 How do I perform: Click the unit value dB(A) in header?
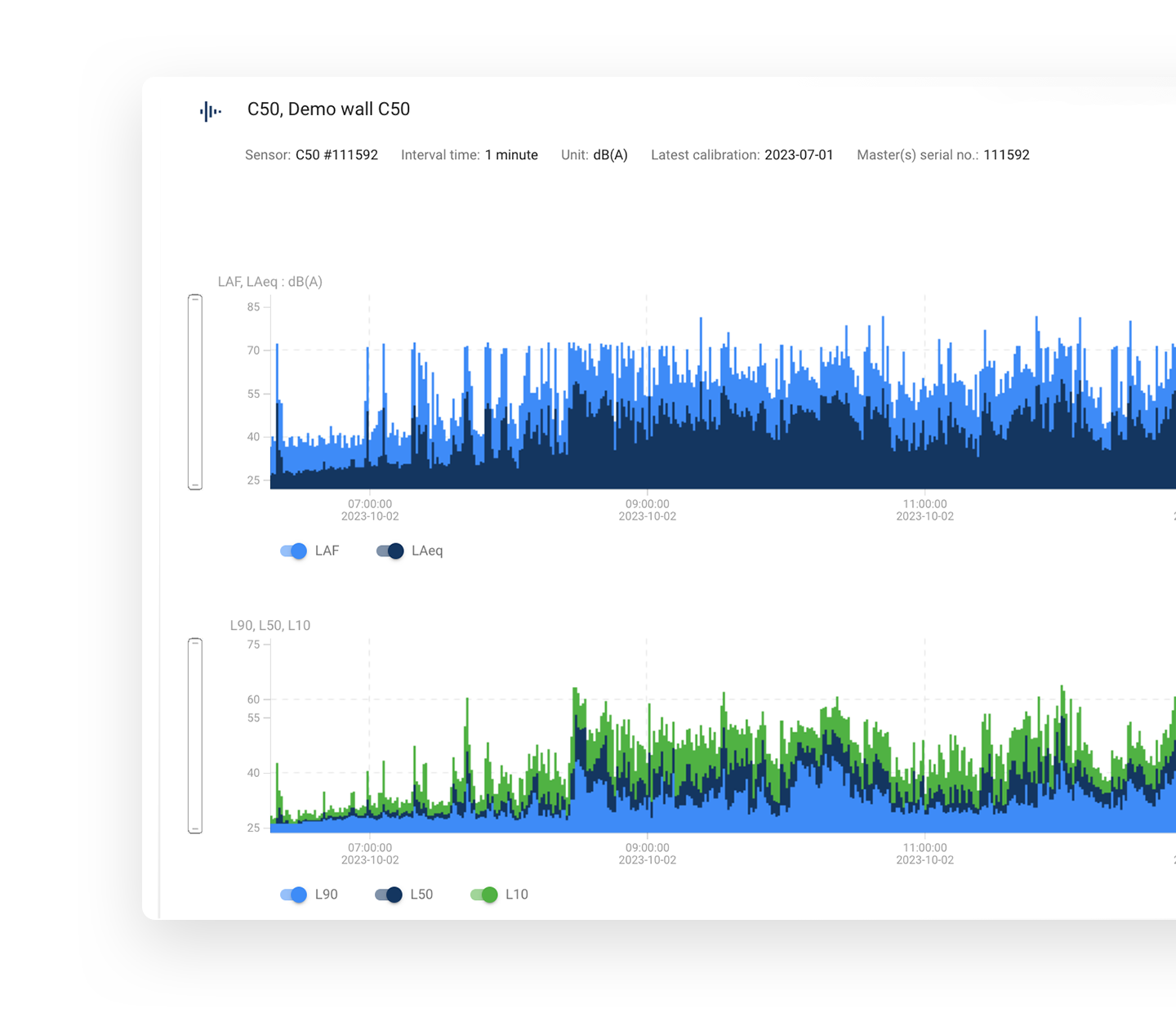tap(610, 155)
